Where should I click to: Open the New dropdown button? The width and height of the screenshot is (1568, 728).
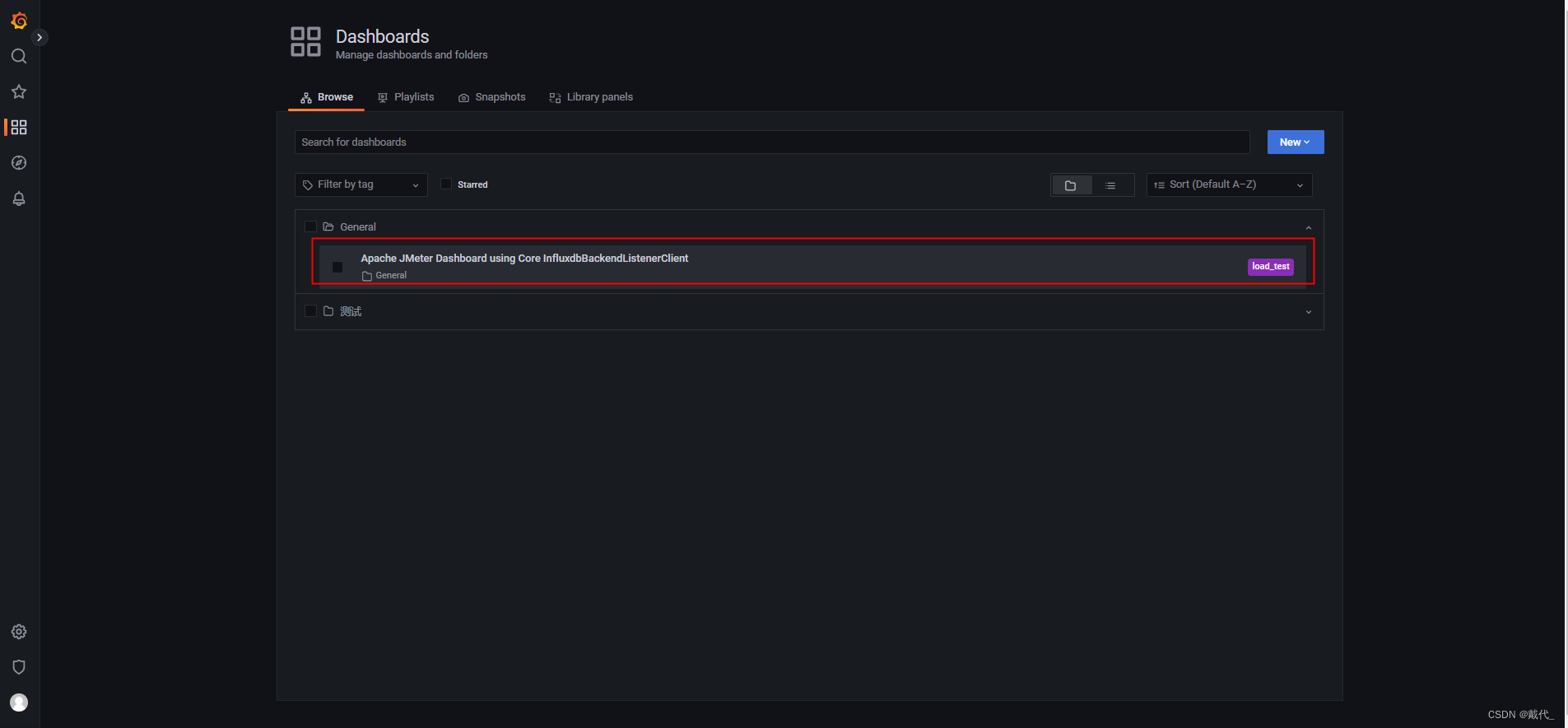(1296, 142)
